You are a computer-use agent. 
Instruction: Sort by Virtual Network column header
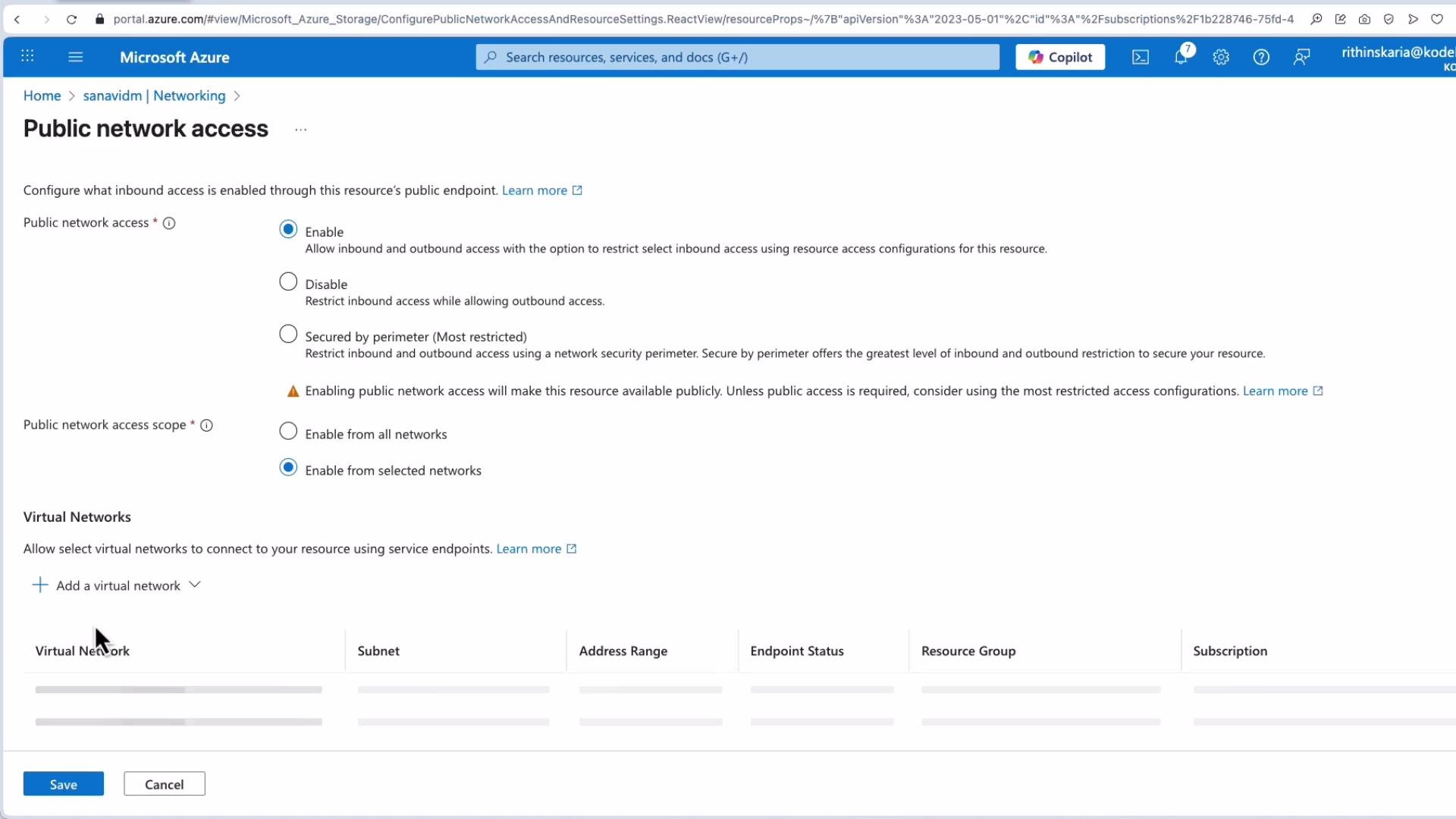83,651
